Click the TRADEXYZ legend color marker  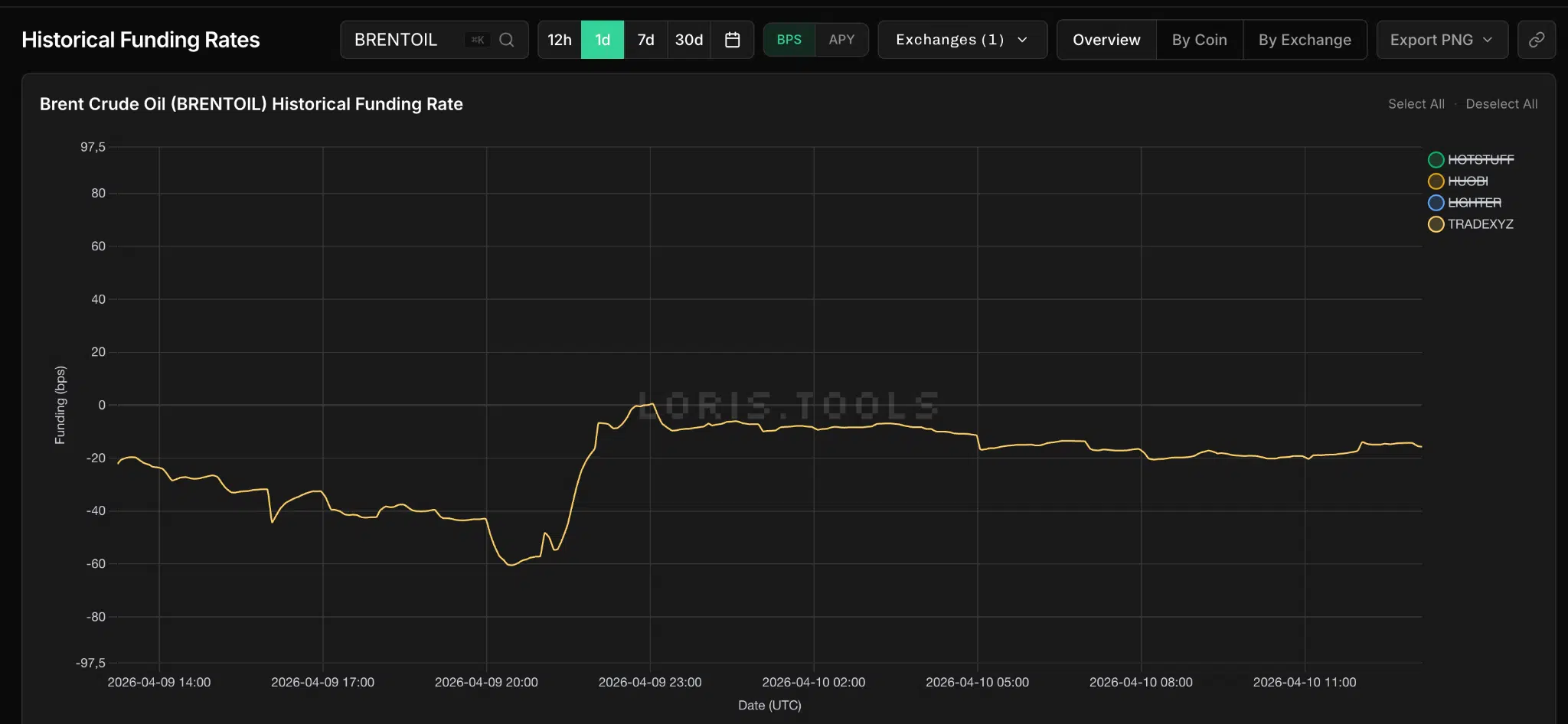pos(1437,224)
